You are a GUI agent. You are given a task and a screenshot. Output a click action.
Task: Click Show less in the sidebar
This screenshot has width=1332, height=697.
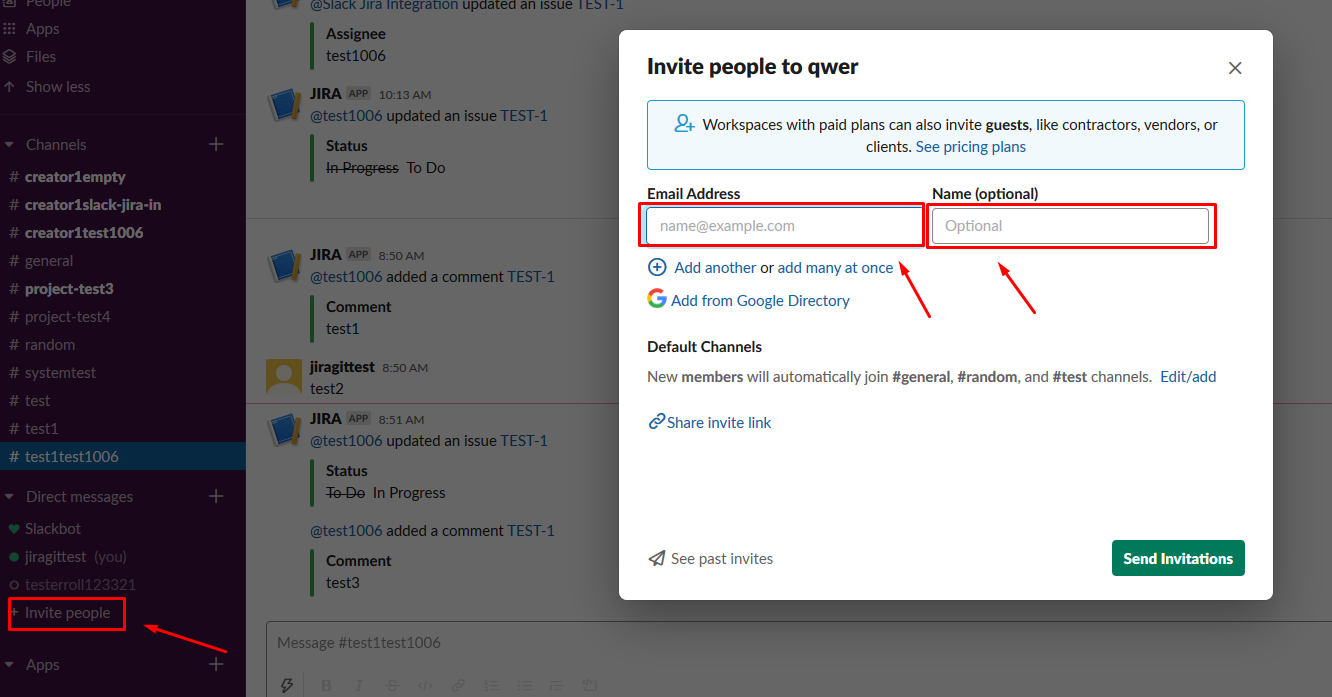[58, 87]
